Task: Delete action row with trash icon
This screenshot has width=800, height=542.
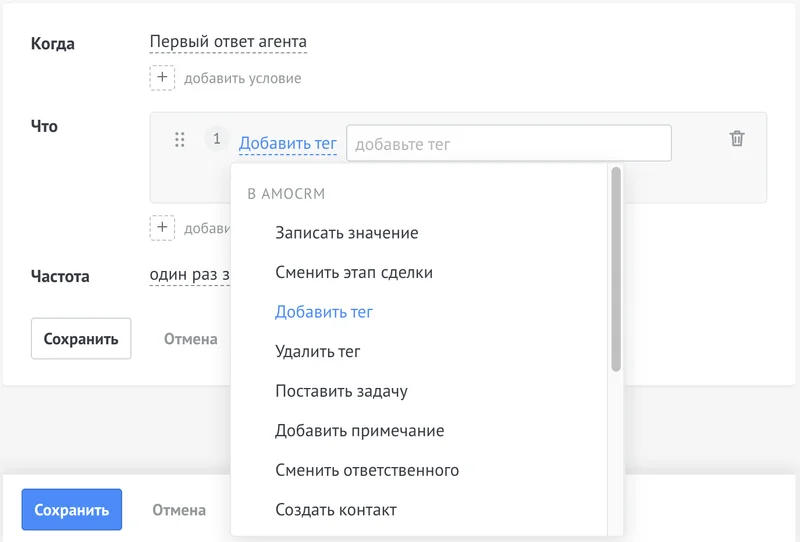Action: click(x=737, y=138)
